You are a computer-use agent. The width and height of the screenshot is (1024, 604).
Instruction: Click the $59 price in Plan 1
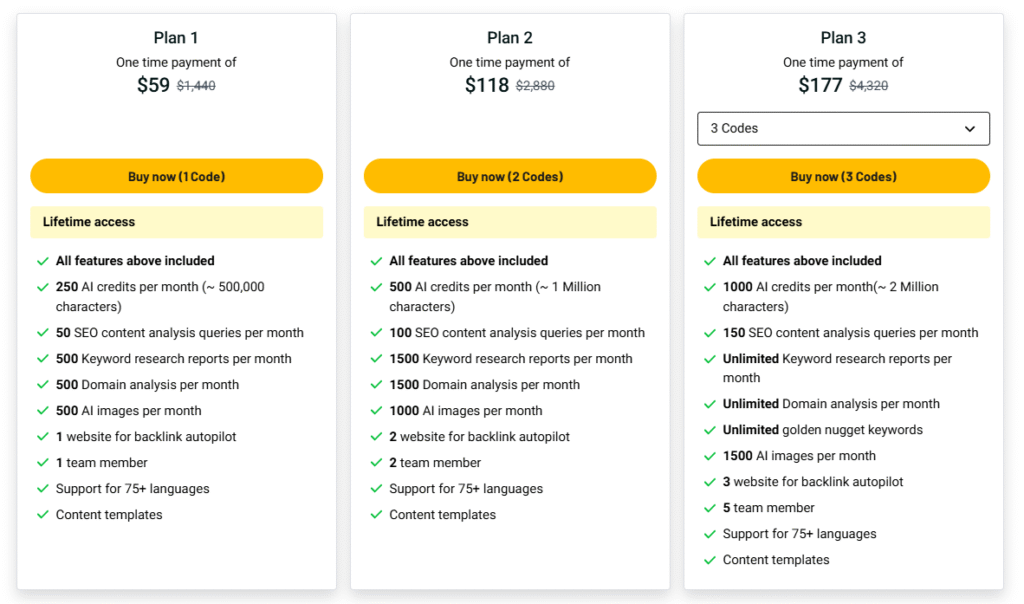(153, 85)
